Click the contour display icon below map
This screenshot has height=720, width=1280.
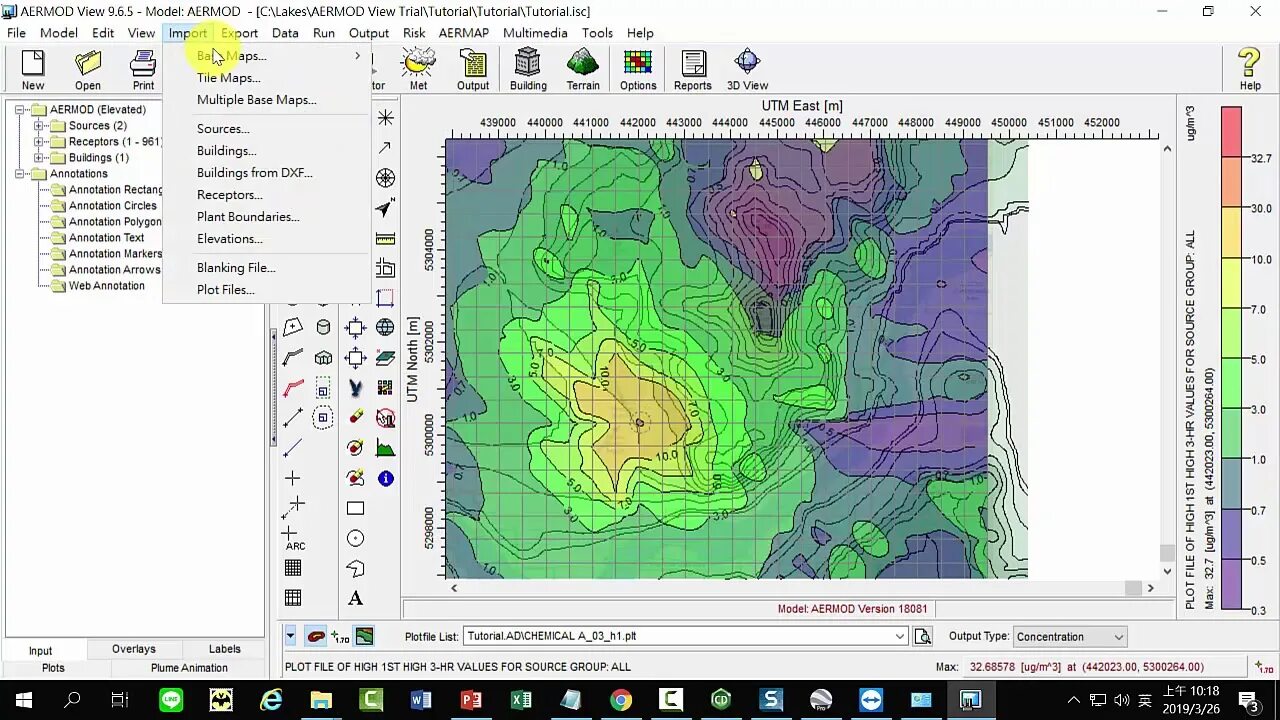[316, 636]
